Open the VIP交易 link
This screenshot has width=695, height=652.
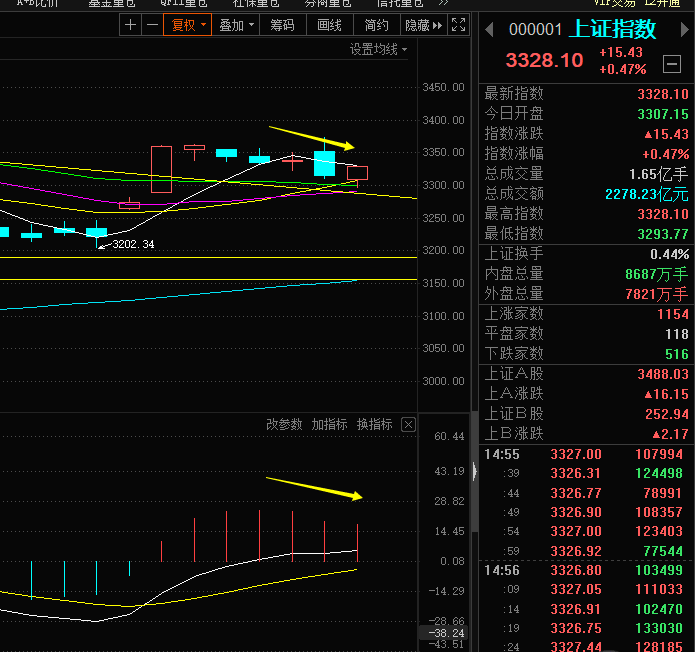614,4
